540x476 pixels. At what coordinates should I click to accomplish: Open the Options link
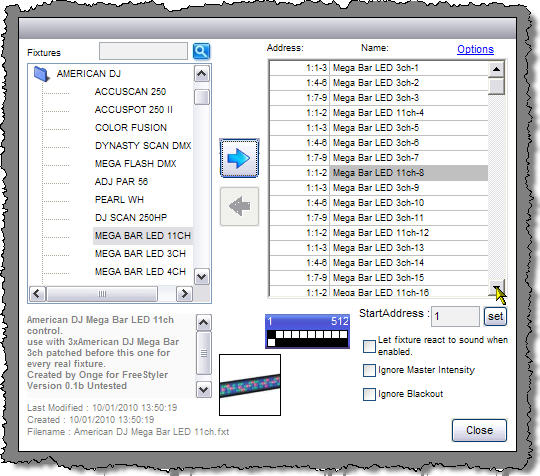click(475, 49)
